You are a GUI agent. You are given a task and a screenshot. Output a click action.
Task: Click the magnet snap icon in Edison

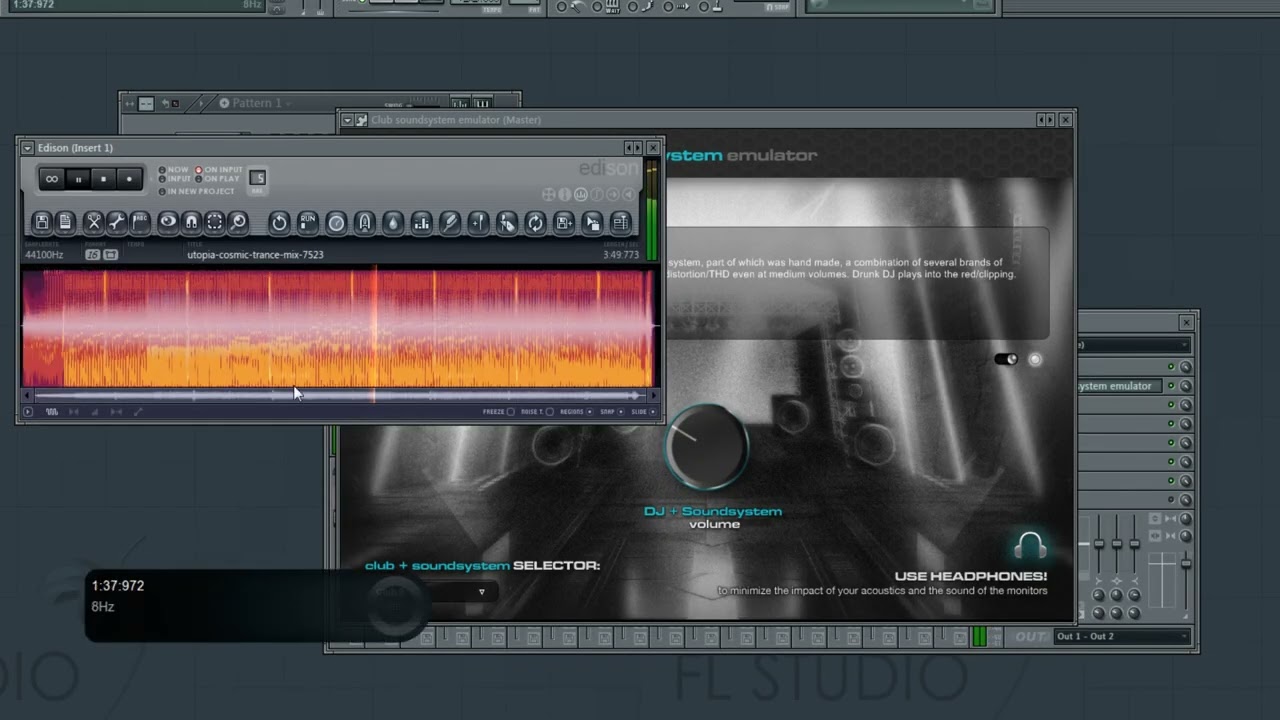(x=191, y=222)
